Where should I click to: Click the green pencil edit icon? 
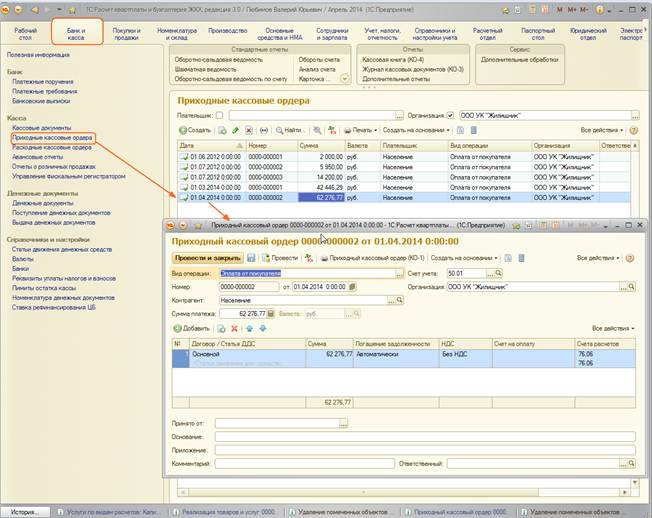tap(235, 131)
